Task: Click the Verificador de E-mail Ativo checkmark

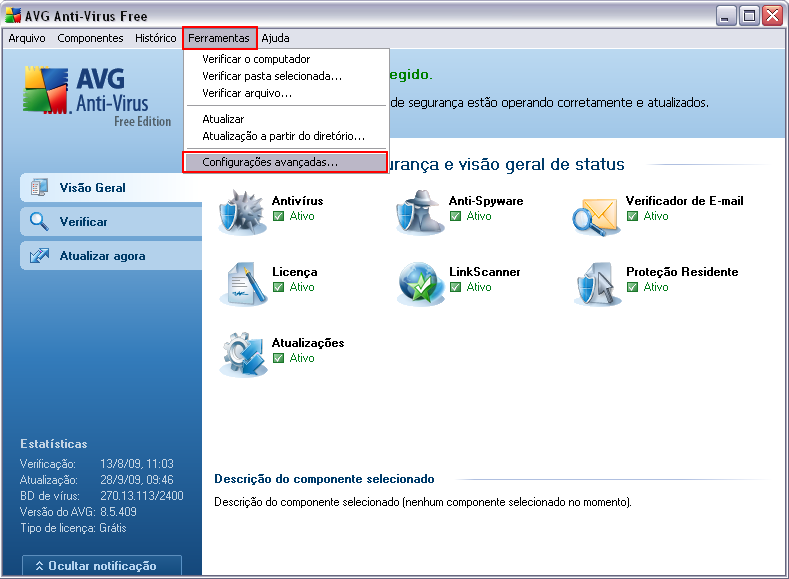Action: point(633,216)
